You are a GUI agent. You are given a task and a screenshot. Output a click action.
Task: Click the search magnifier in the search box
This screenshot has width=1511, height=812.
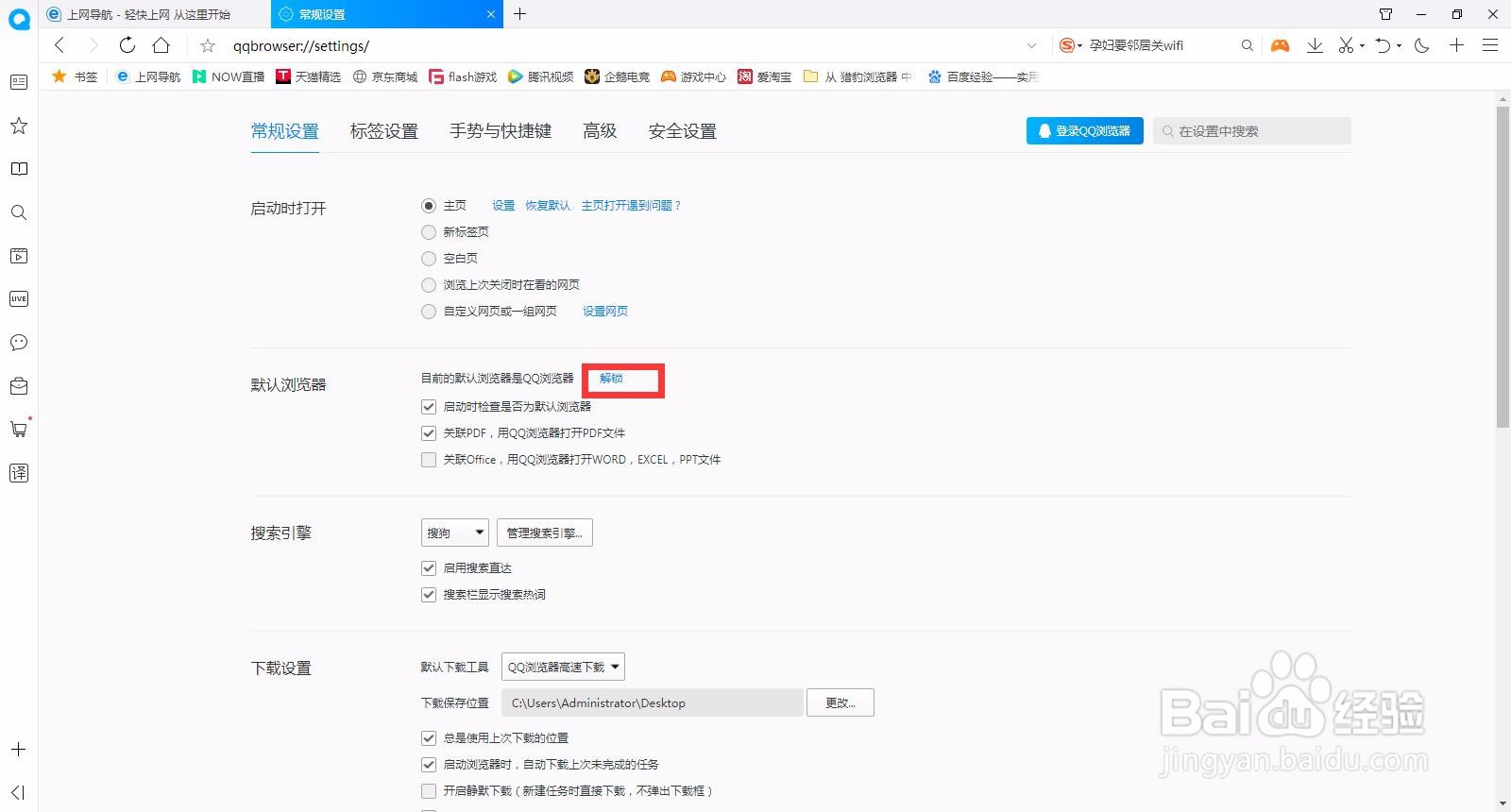coord(1248,45)
